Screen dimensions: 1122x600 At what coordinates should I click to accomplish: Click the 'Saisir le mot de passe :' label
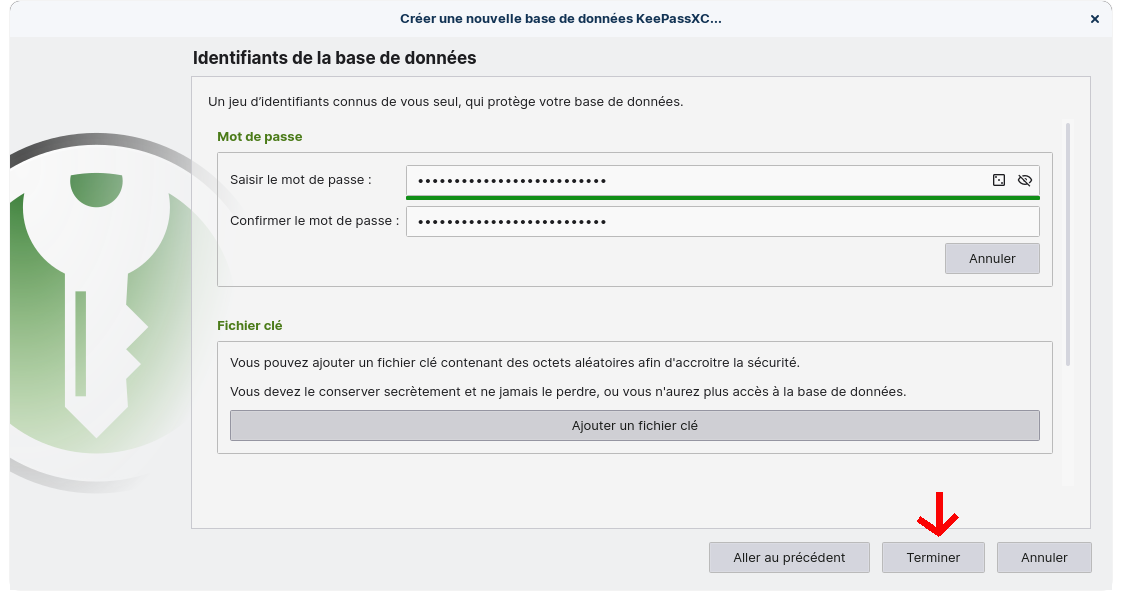click(x=300, y=180)
